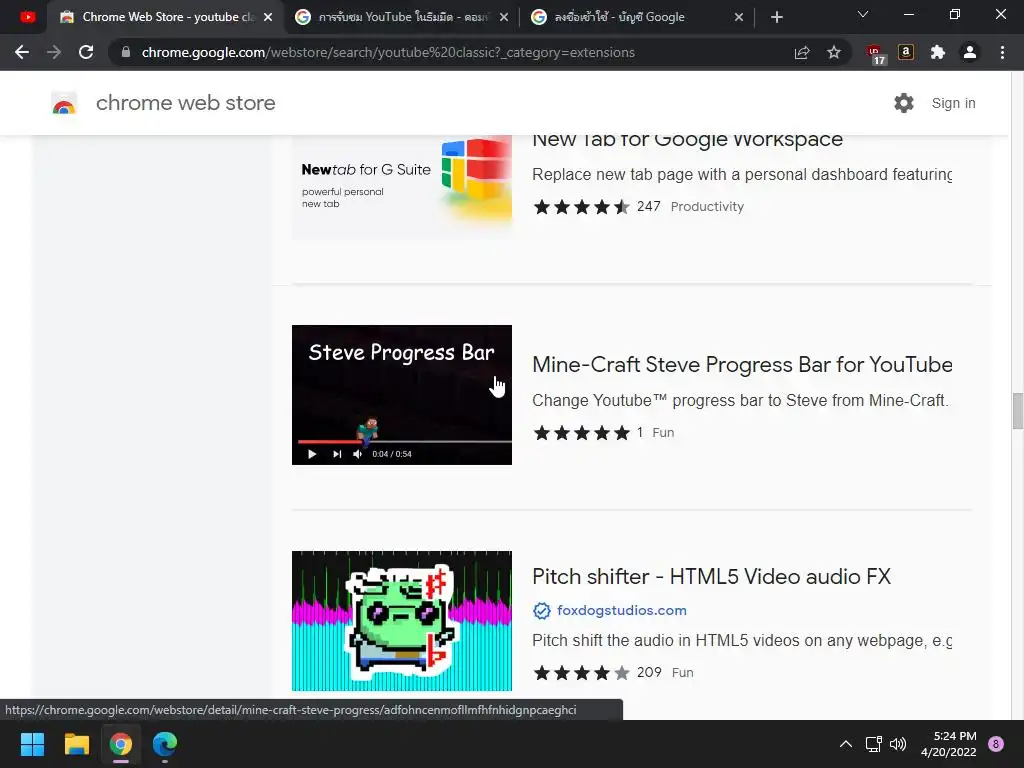
Task: Open the Amazon extension icon
Action: (906, 52)
